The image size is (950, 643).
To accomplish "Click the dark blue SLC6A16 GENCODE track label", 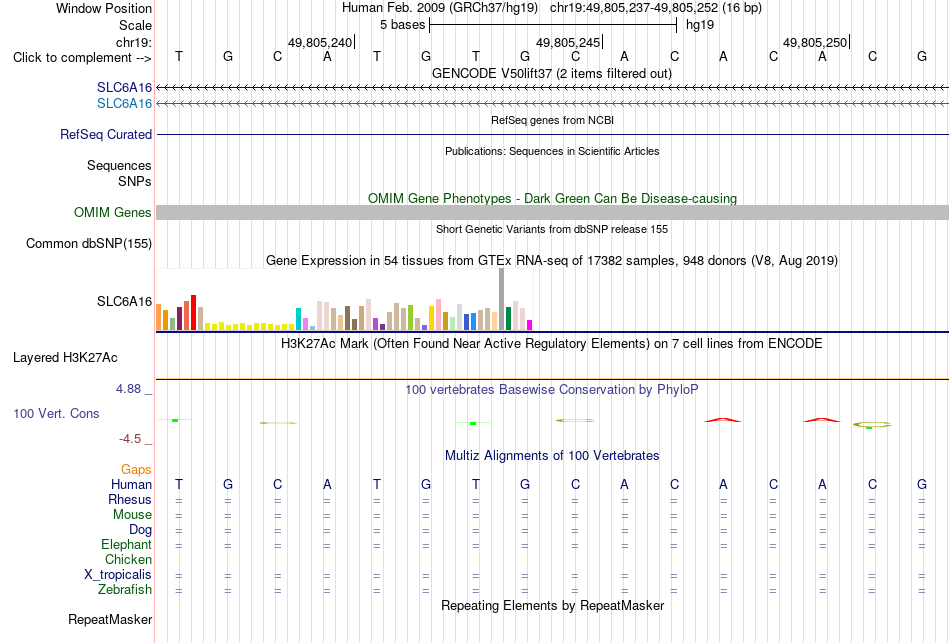I will click(124, 88).
